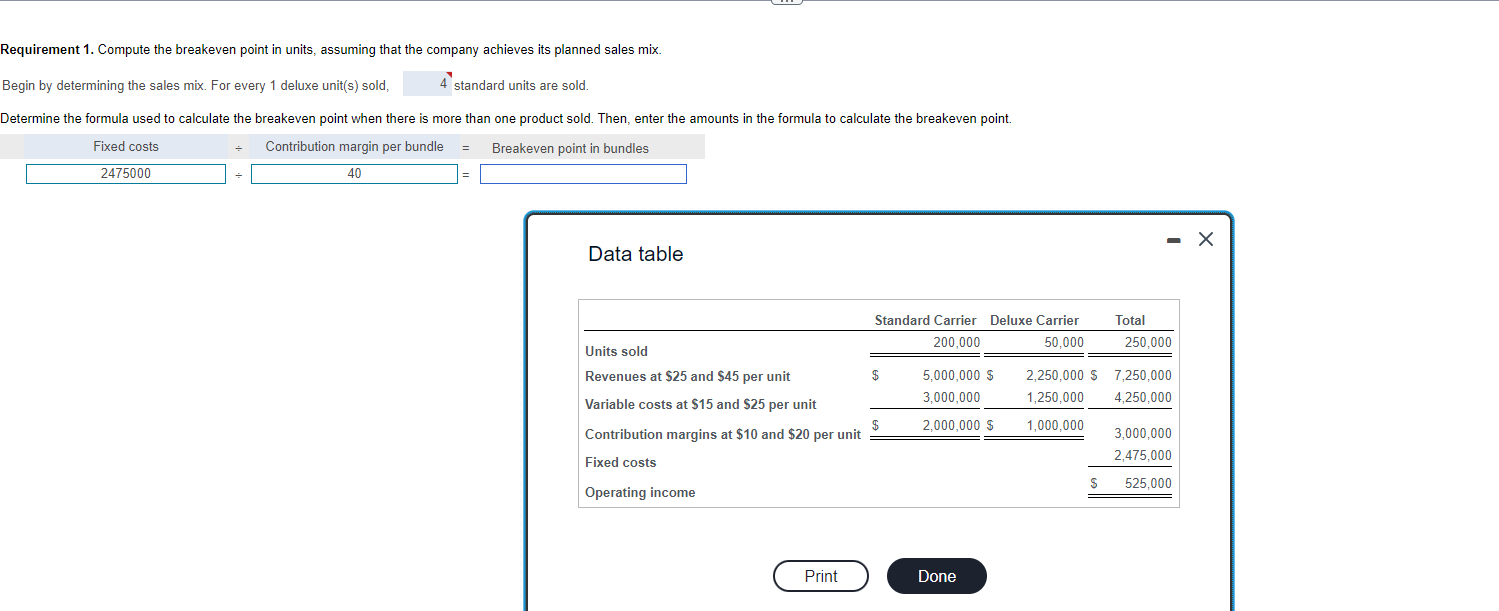The height and width of the screenshot is (611, 1499).
Task: Select the Fixed costs field showing 2475000
Action: tap(125, 173)
